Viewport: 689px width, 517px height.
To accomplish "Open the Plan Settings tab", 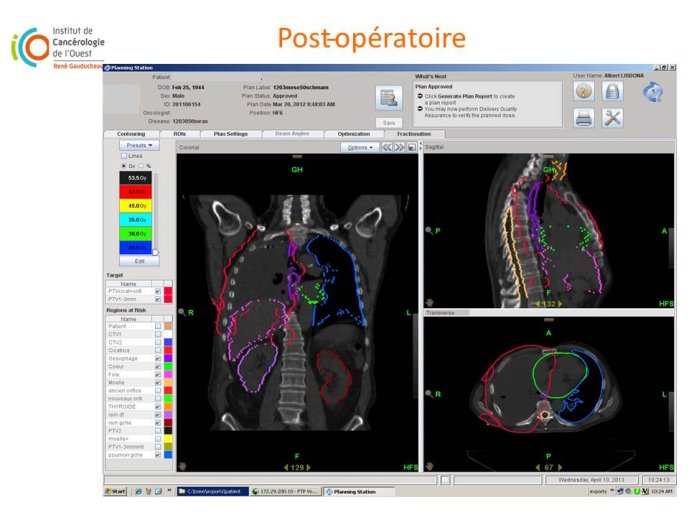I will [231, 134].
